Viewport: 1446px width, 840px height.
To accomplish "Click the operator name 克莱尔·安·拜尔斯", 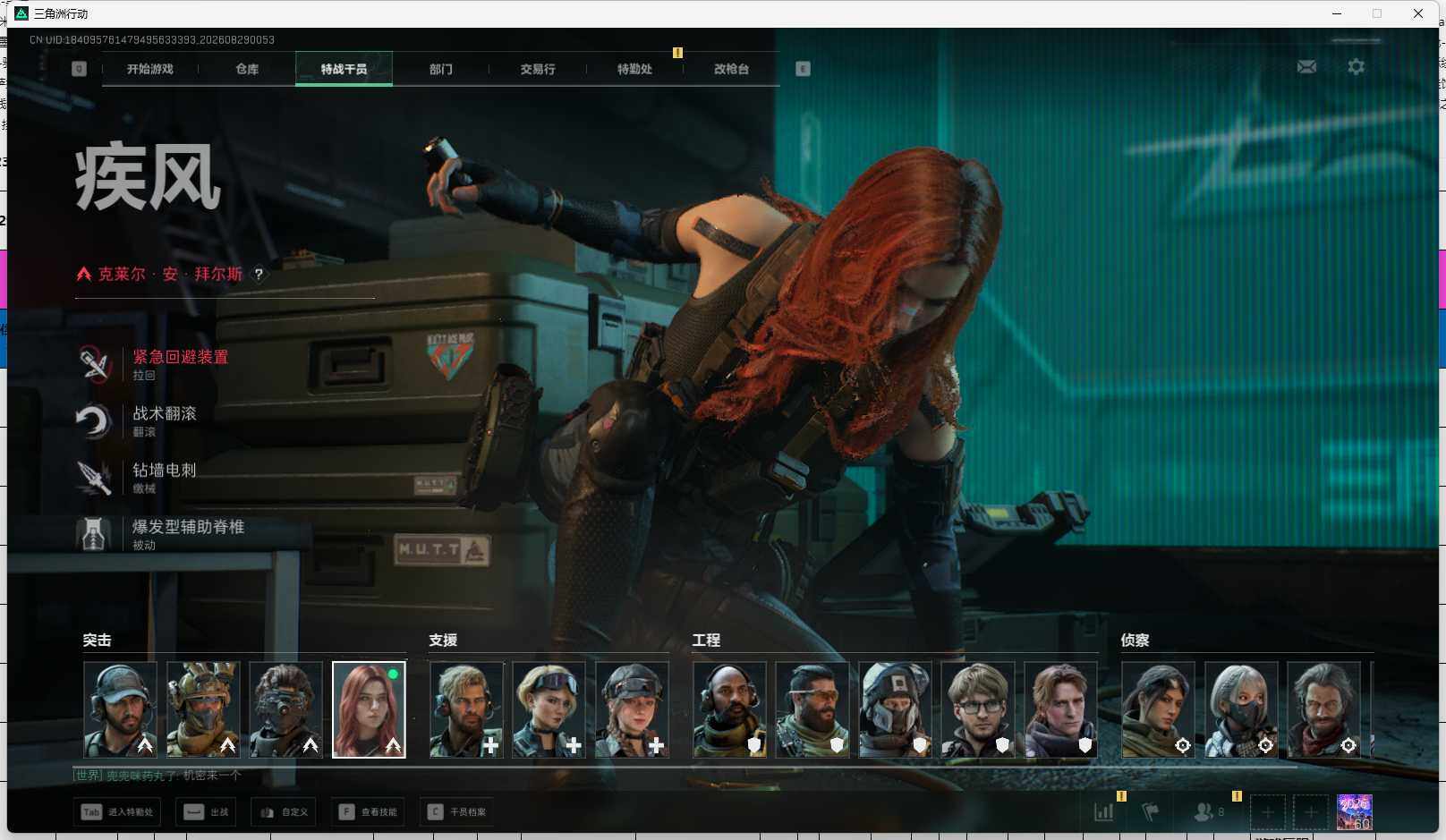I will [x=170, y=275].
